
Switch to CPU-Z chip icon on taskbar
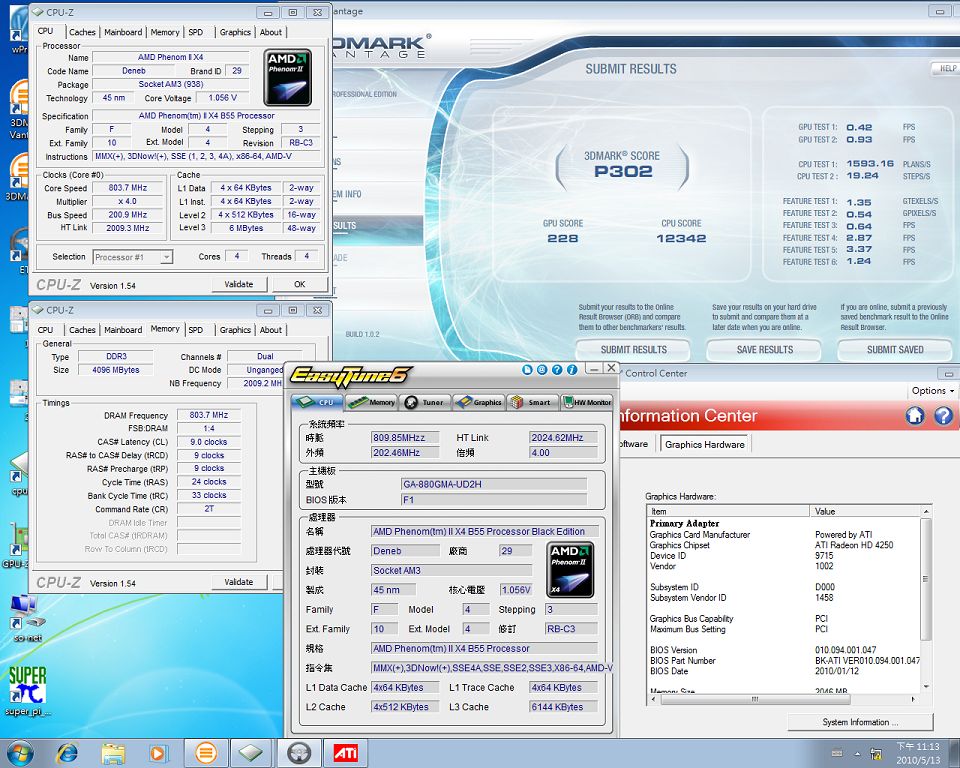(x=250, y=753)
